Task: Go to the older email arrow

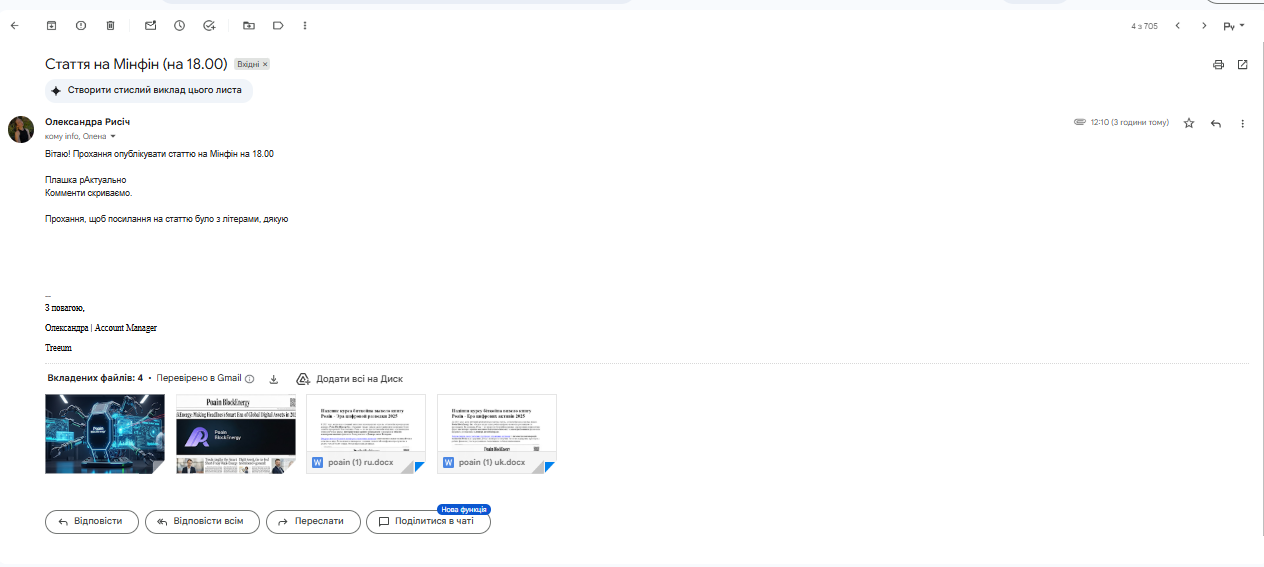Action: (1204, 26)
